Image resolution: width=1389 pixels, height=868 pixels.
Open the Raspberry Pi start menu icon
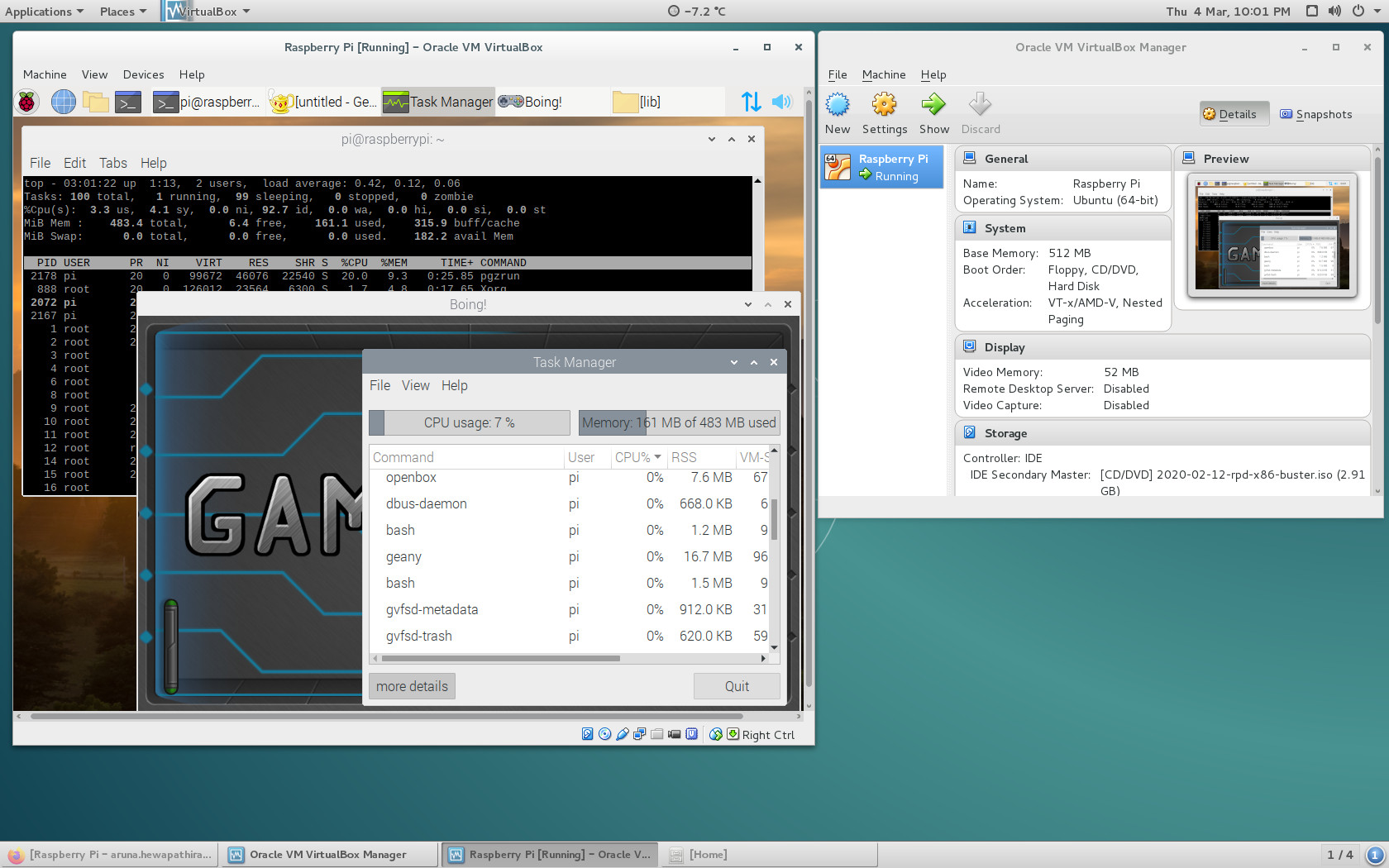tap(27, 102)
